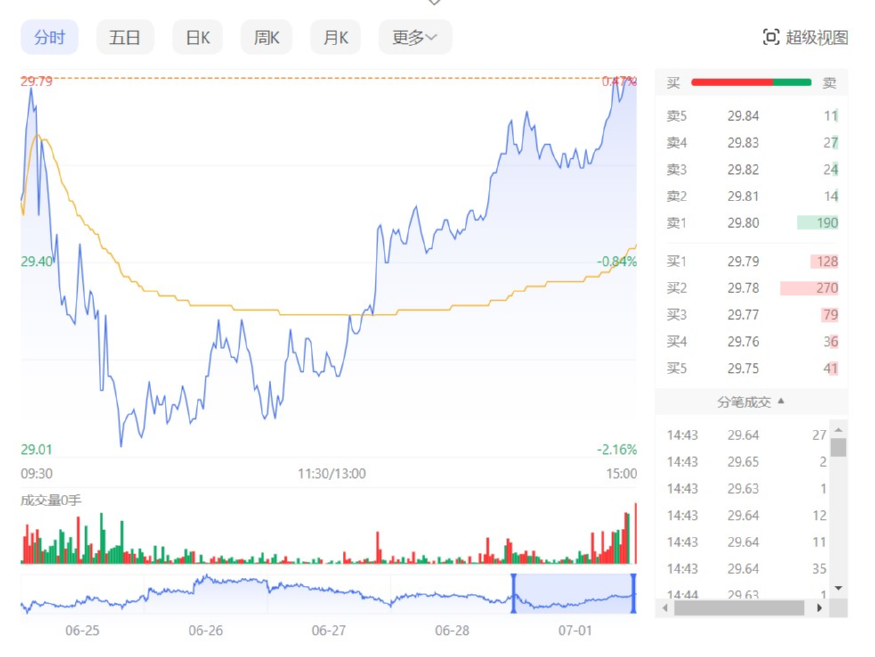Click the 29.01 low price axis label
Viewport: 875px width, 657px height.
[x=36, y=449]
